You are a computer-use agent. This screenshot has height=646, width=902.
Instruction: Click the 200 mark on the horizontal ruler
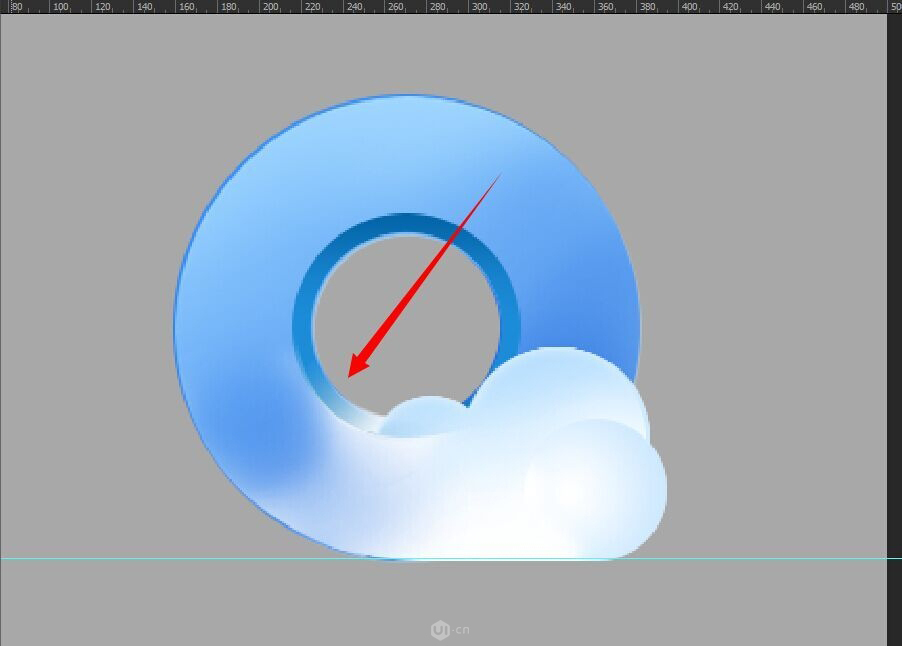(270, 6)
